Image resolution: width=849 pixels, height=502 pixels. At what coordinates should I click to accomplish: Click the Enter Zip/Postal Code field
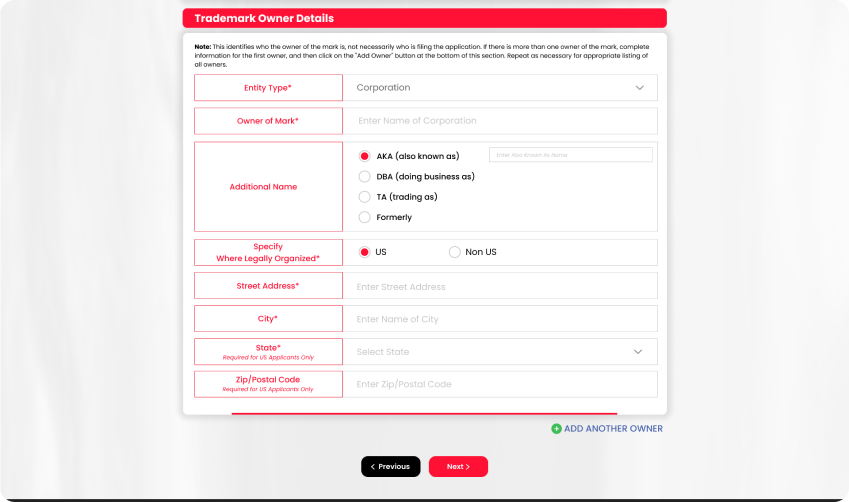click(500, 384)
